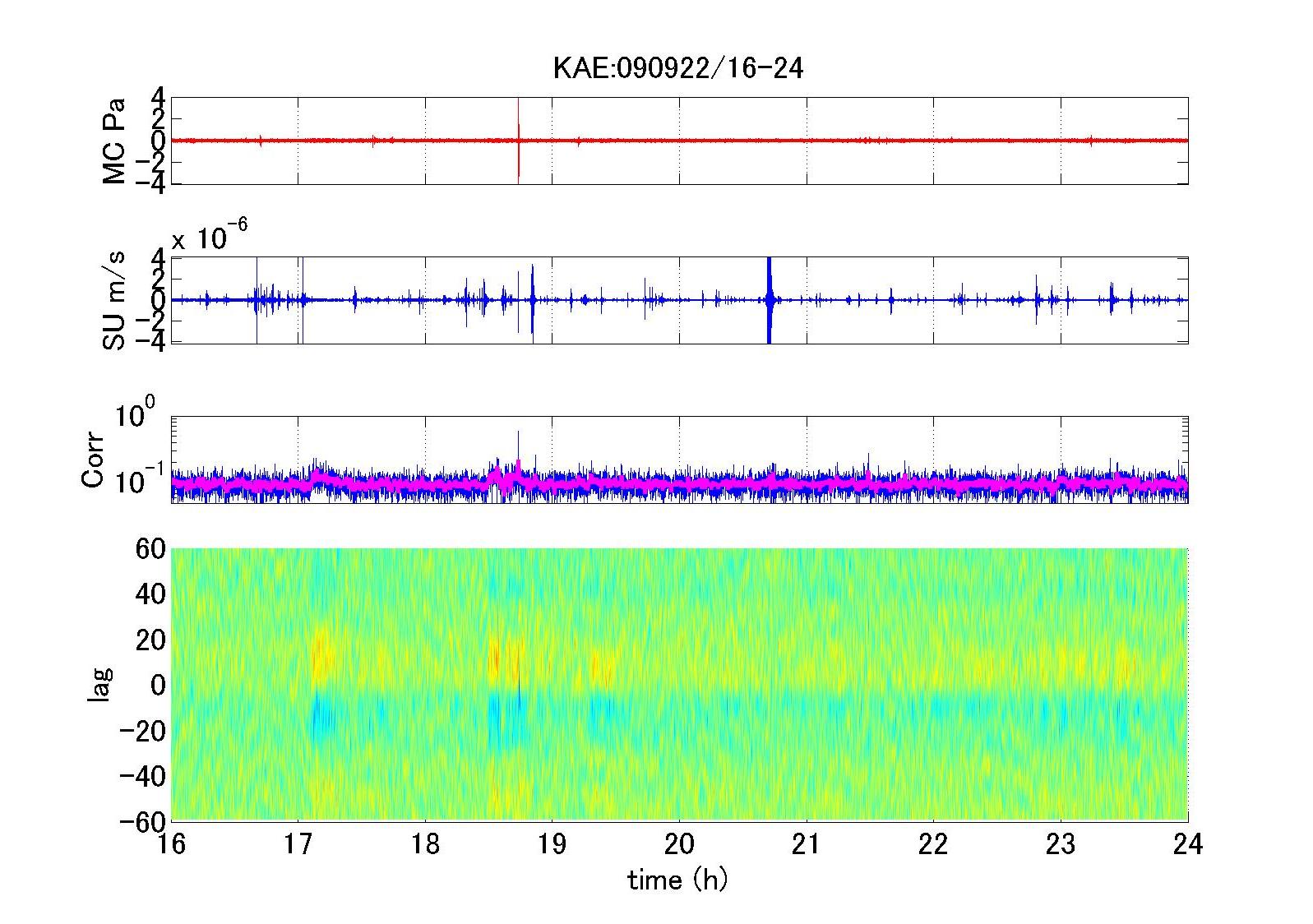
Task: Select time-axis tick label 16
Action: coord(171,843)
